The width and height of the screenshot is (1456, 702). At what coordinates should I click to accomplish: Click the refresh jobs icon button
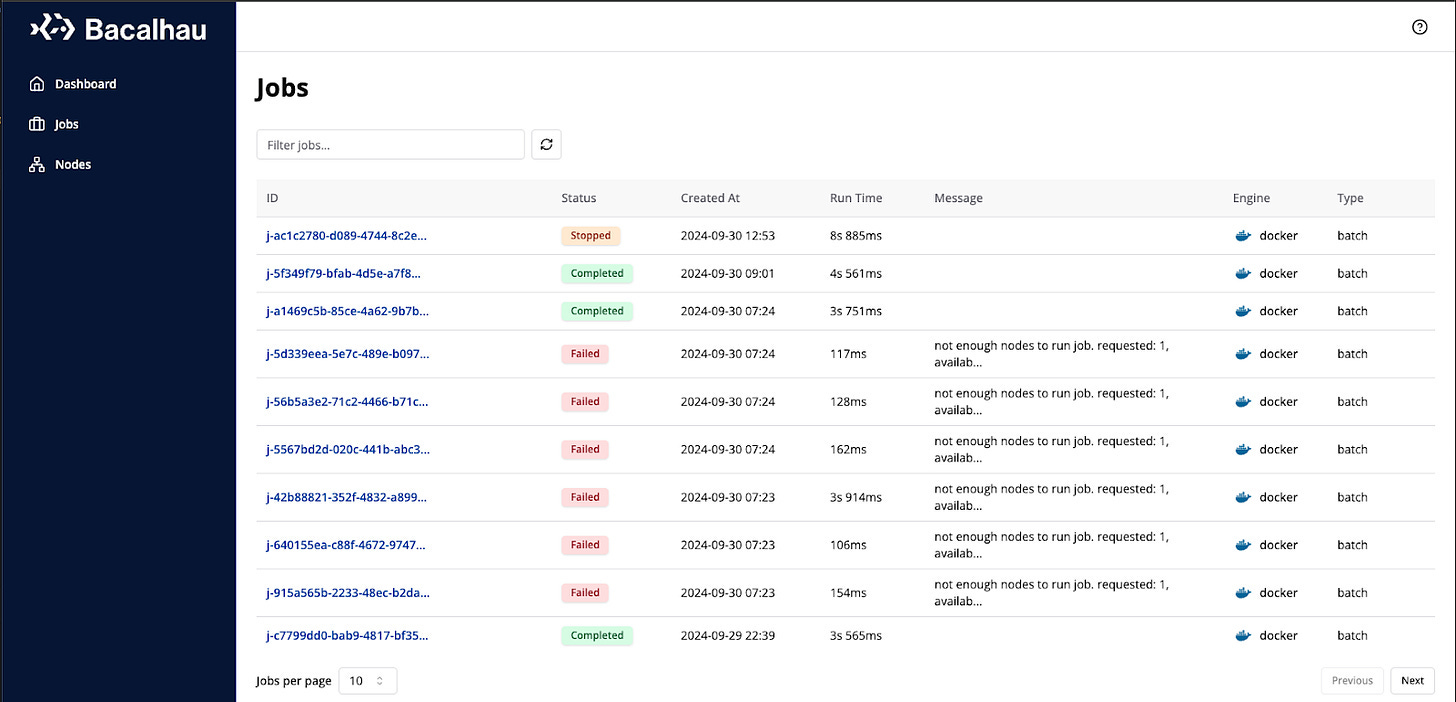[x=546, y=144]
